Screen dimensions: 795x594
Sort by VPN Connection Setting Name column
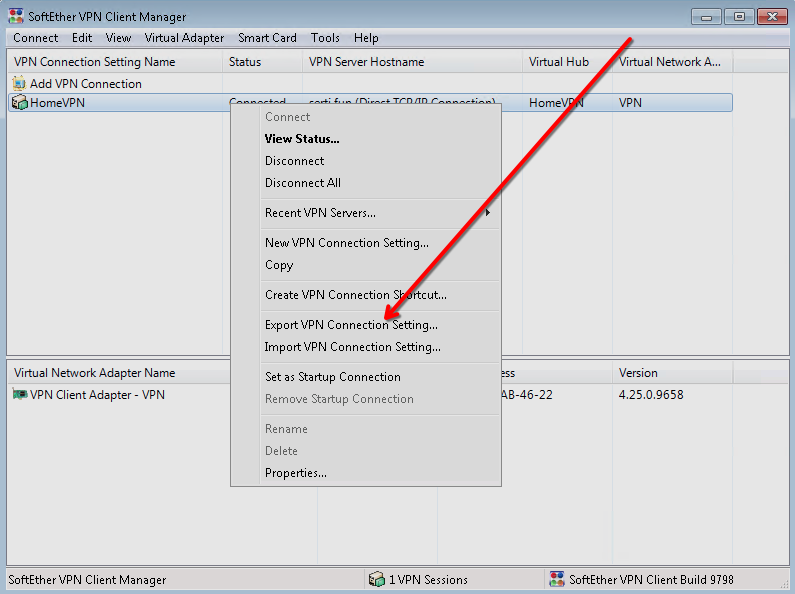pyautogui.click(x=95, y=62)
